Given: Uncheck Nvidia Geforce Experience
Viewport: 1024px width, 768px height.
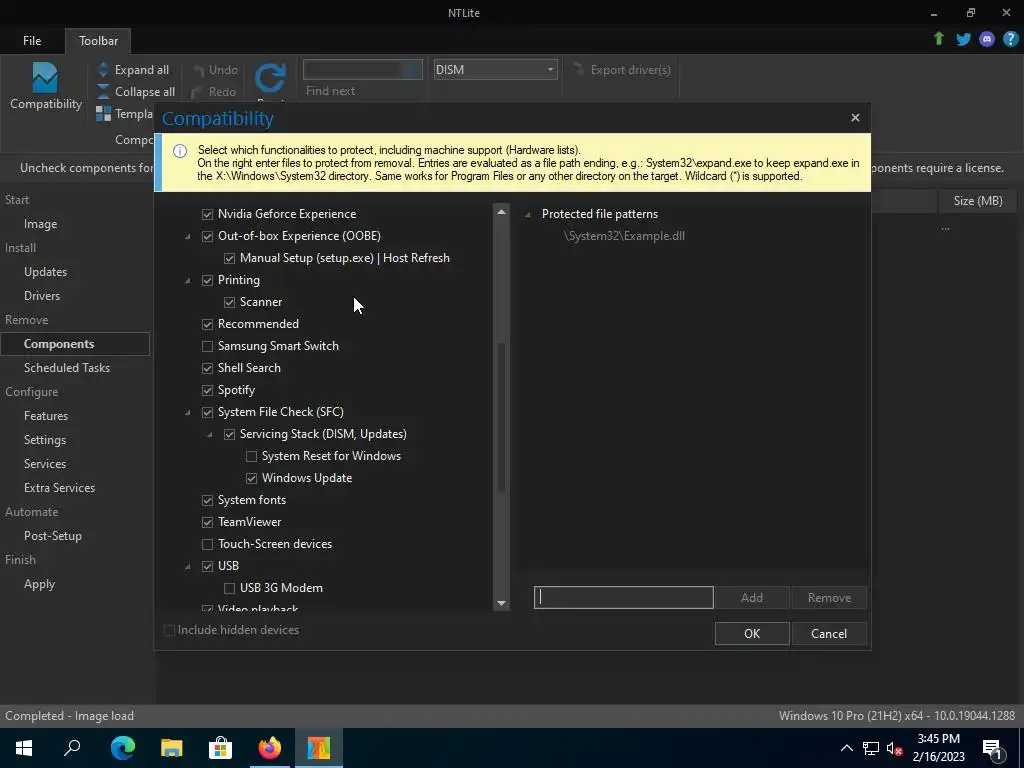Looking at the screenshot, I should (x=207, y=214).
